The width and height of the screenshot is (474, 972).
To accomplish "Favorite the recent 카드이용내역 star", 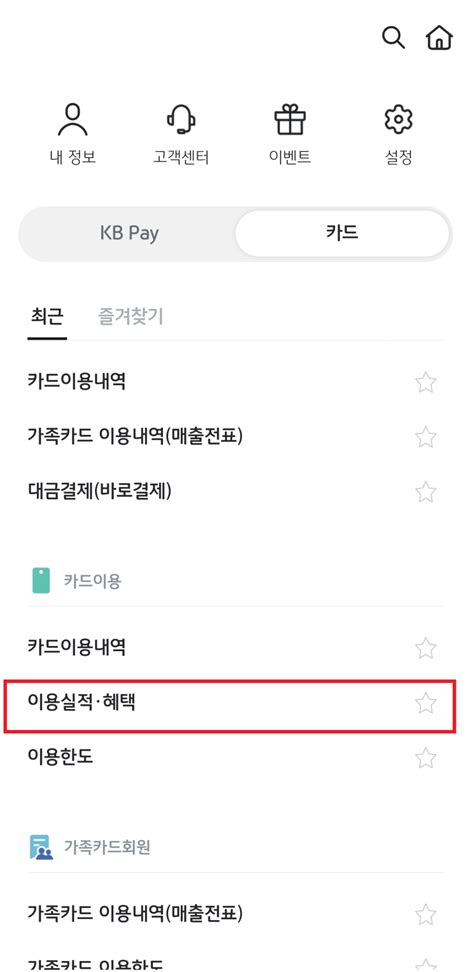I will point(426,382).
